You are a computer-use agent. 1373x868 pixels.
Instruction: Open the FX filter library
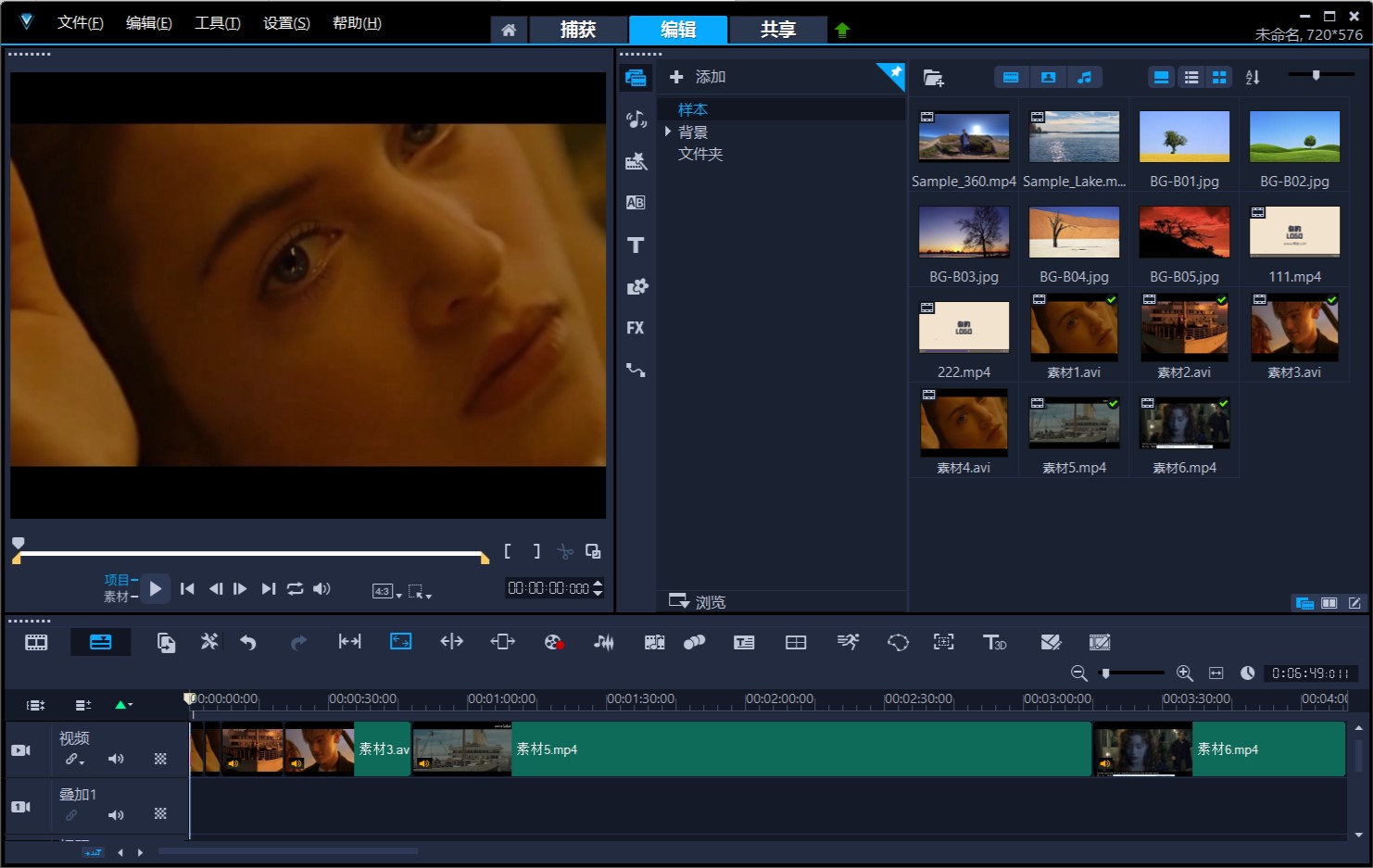636,328
